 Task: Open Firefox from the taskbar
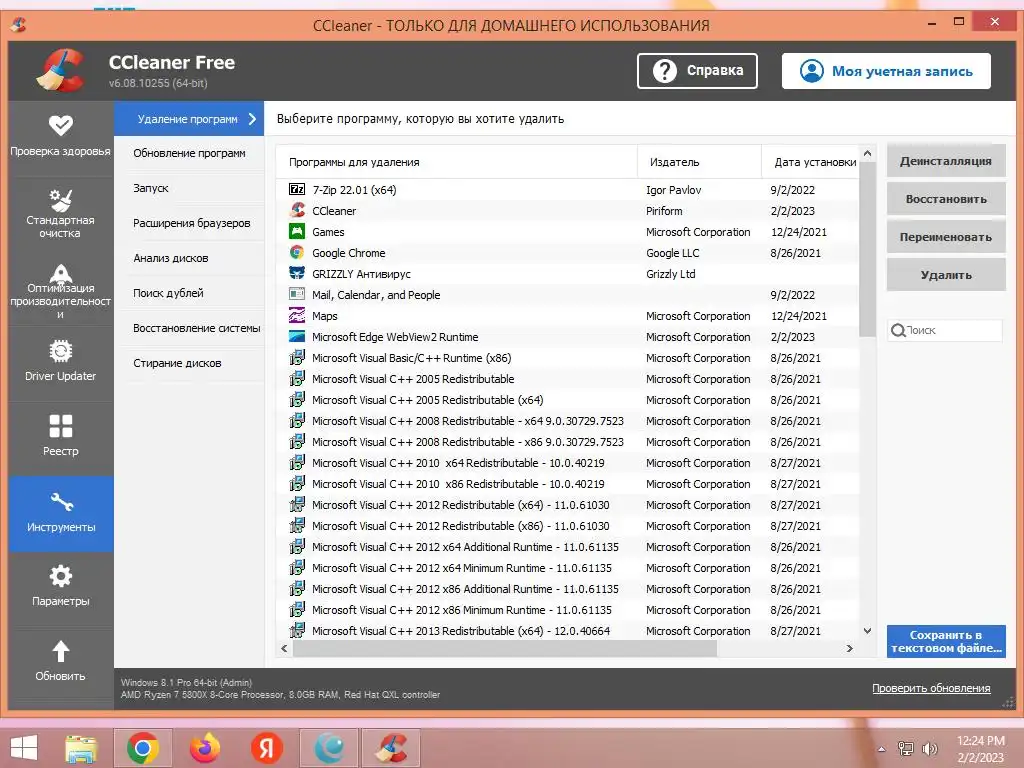click(x=204, y=748)
